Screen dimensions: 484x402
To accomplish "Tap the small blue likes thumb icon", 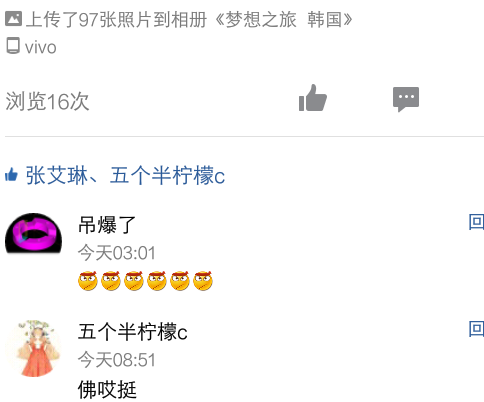I will click(x=11, y=175).
